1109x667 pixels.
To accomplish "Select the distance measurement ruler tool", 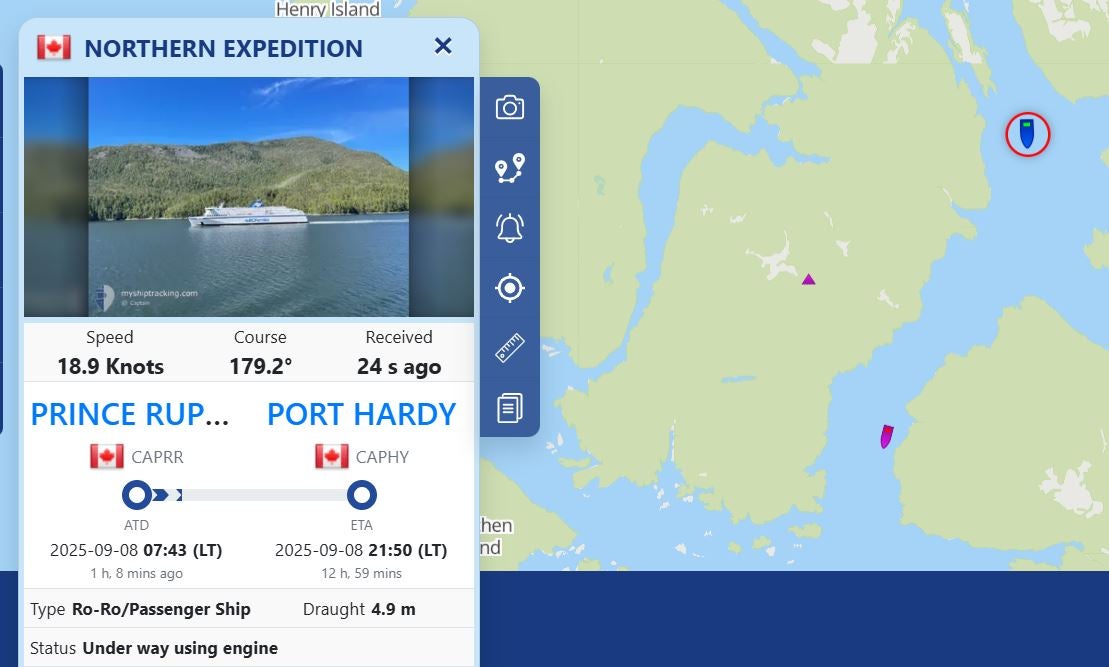I will tap(509, 347).
